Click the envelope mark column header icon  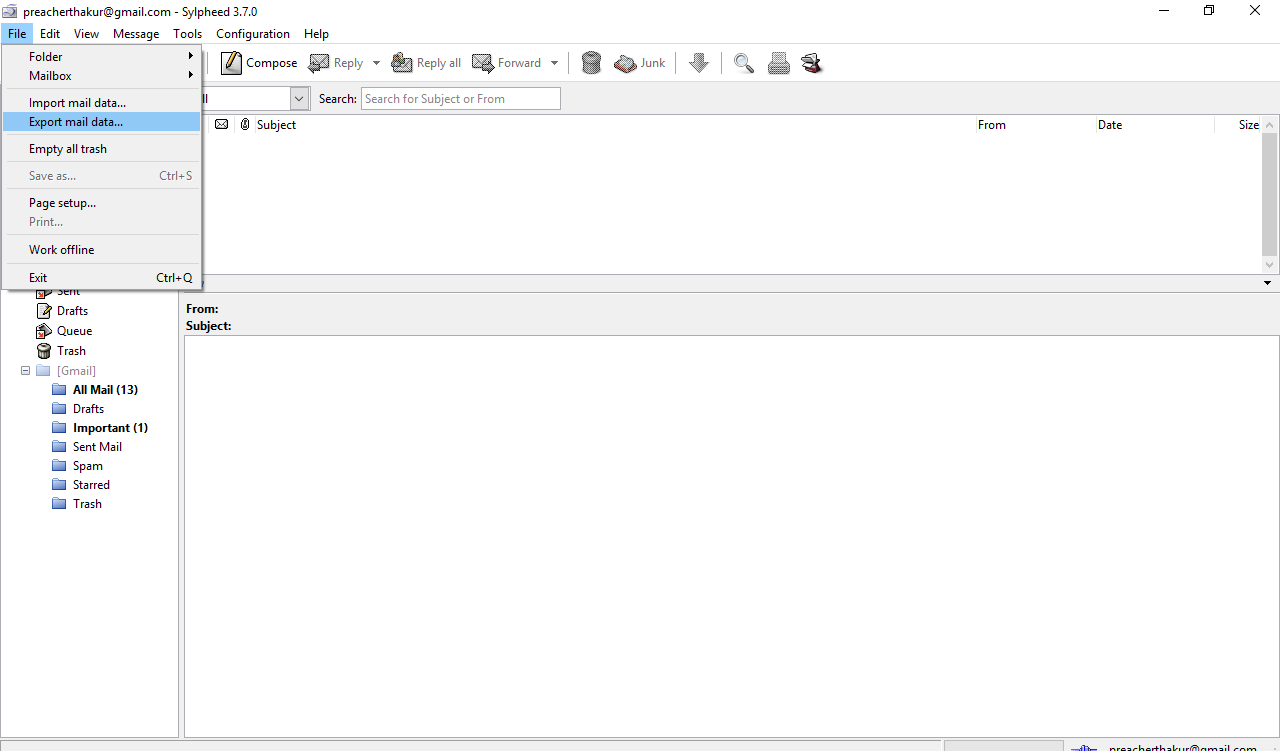click(221, 125)
